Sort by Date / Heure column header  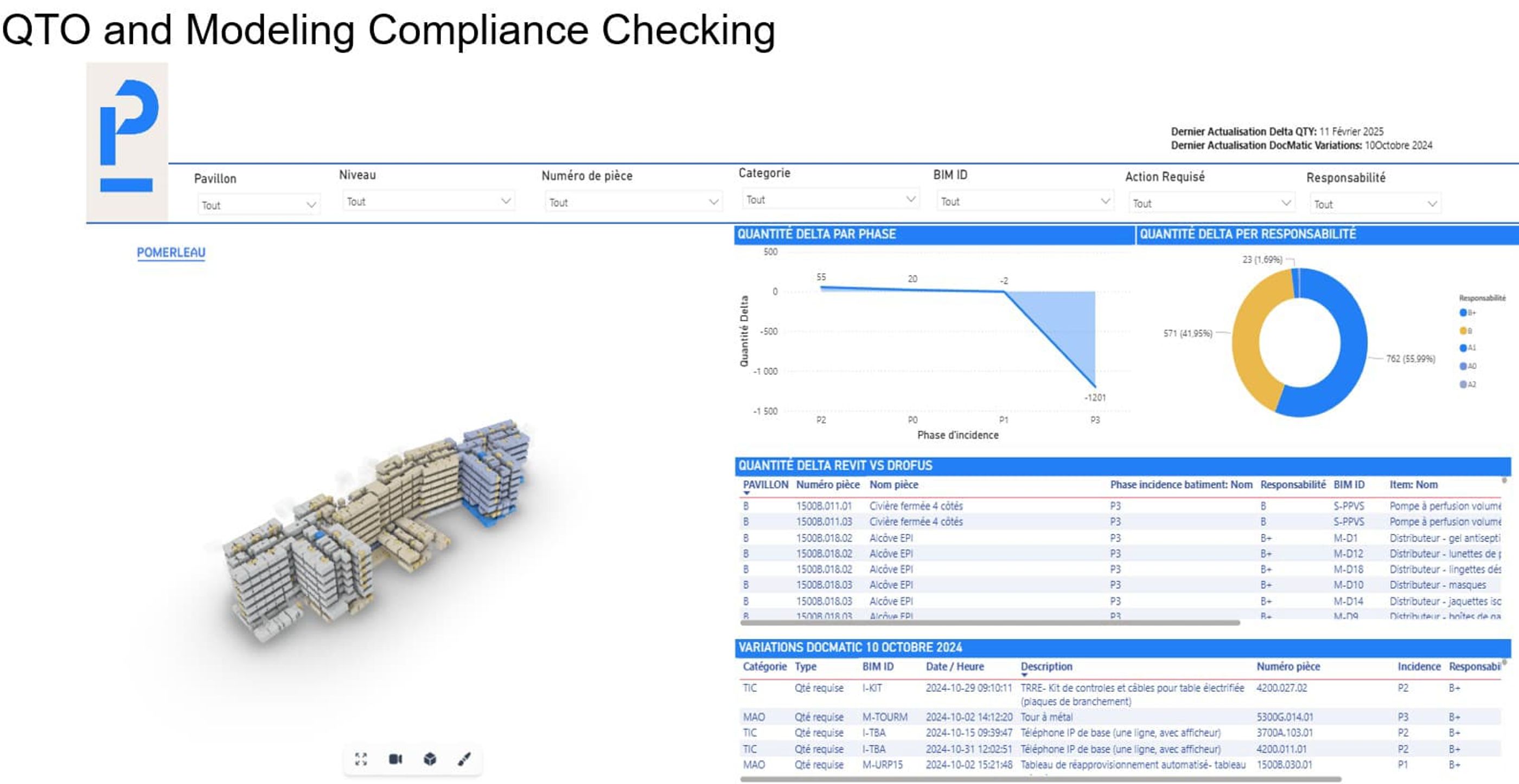pyautogui.click(x=954, y=666)
